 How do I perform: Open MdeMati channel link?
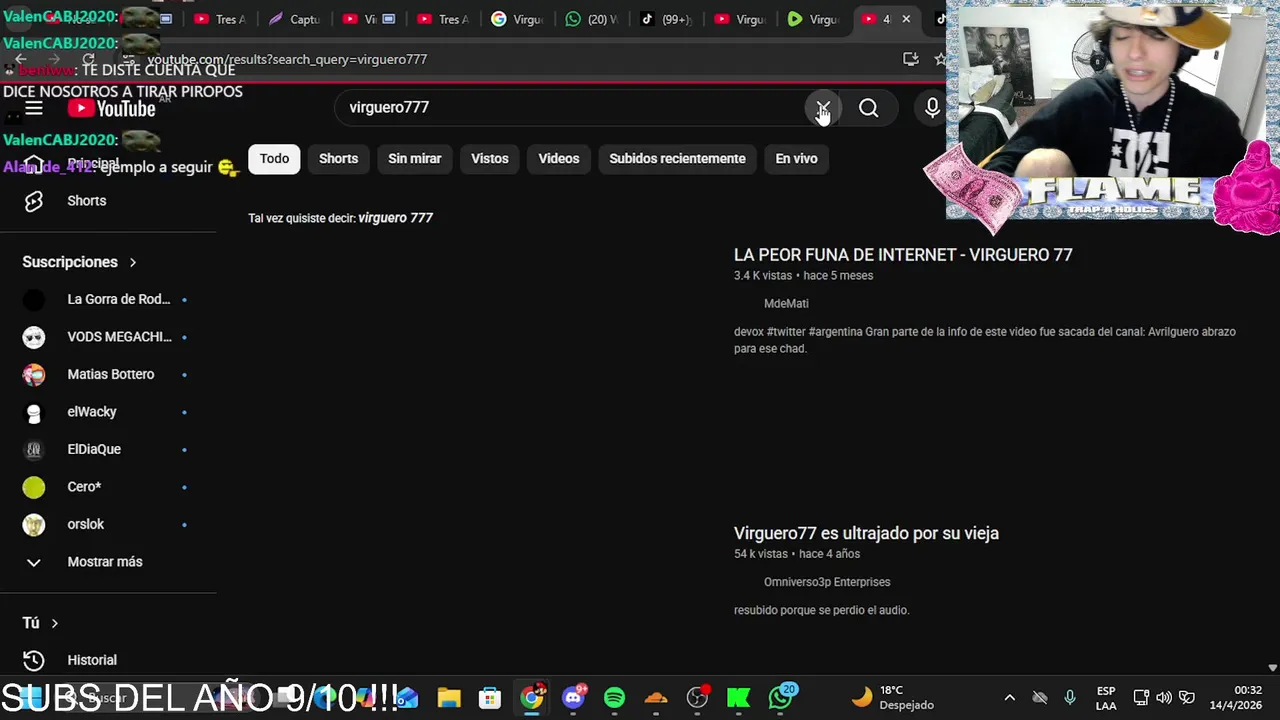[x=786, y=304]
